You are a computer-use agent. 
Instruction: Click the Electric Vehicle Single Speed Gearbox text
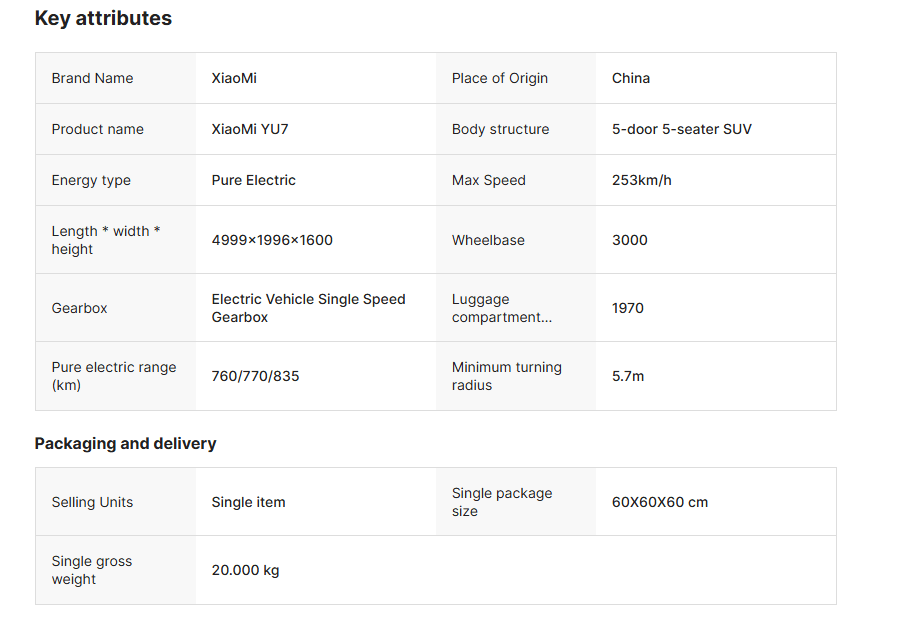(x=308, y=308)
